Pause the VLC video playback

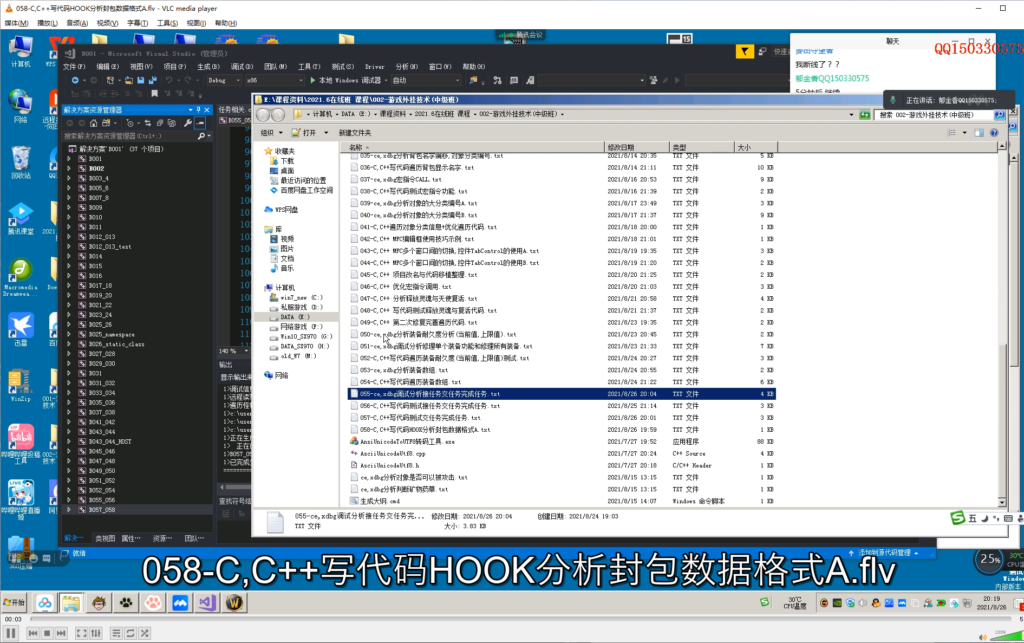pyautogui.click(x=11, y=633)
